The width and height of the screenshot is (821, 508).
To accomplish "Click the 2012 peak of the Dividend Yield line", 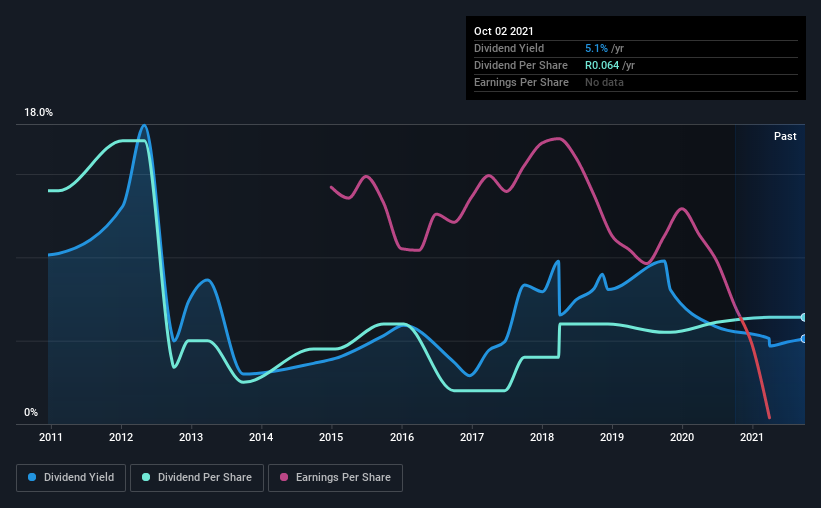I will click(x=145, y=126).
